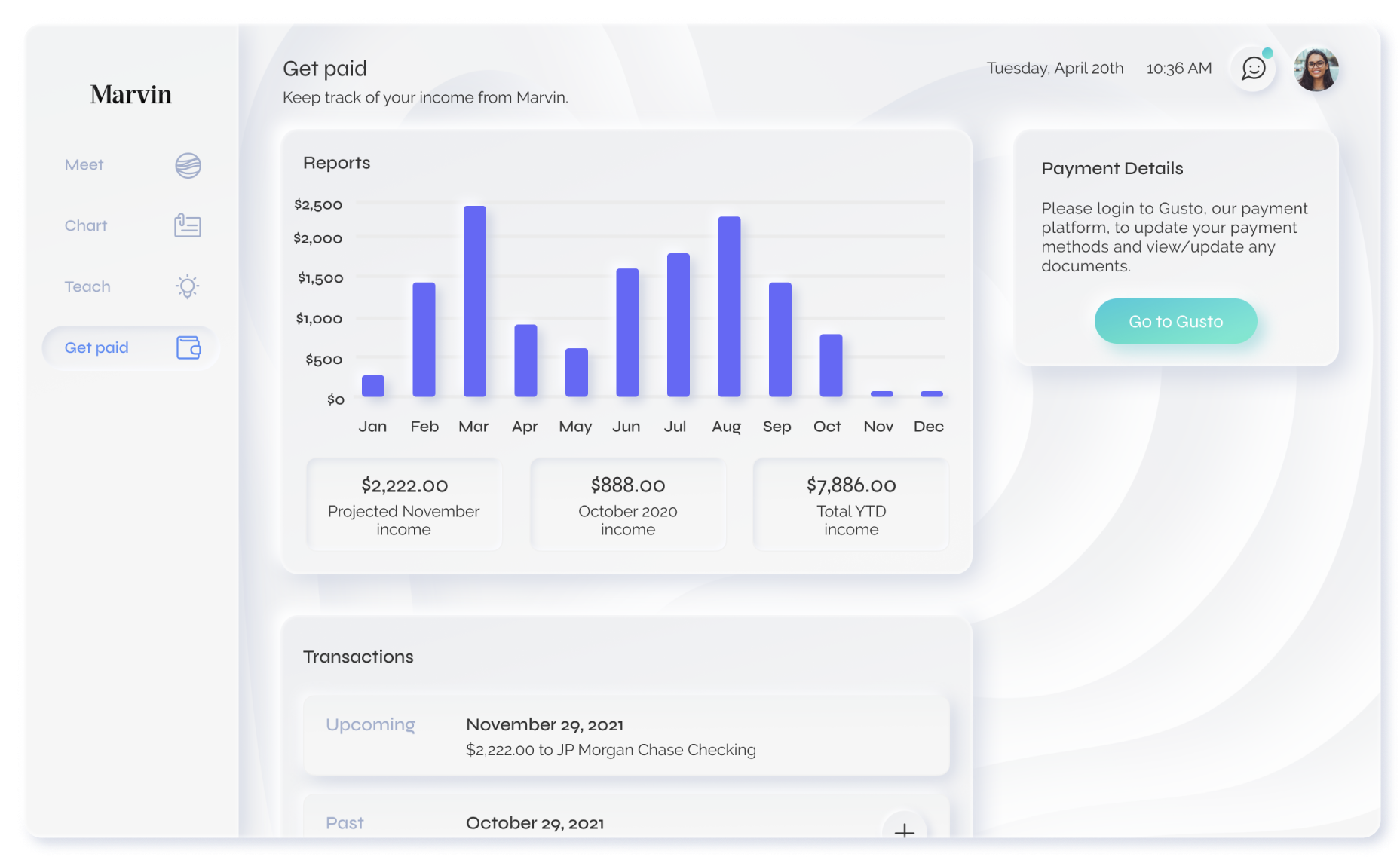This screenshot has width=1400, height=857.
Task: Select the Projected November income card
Action: [404, 504]
